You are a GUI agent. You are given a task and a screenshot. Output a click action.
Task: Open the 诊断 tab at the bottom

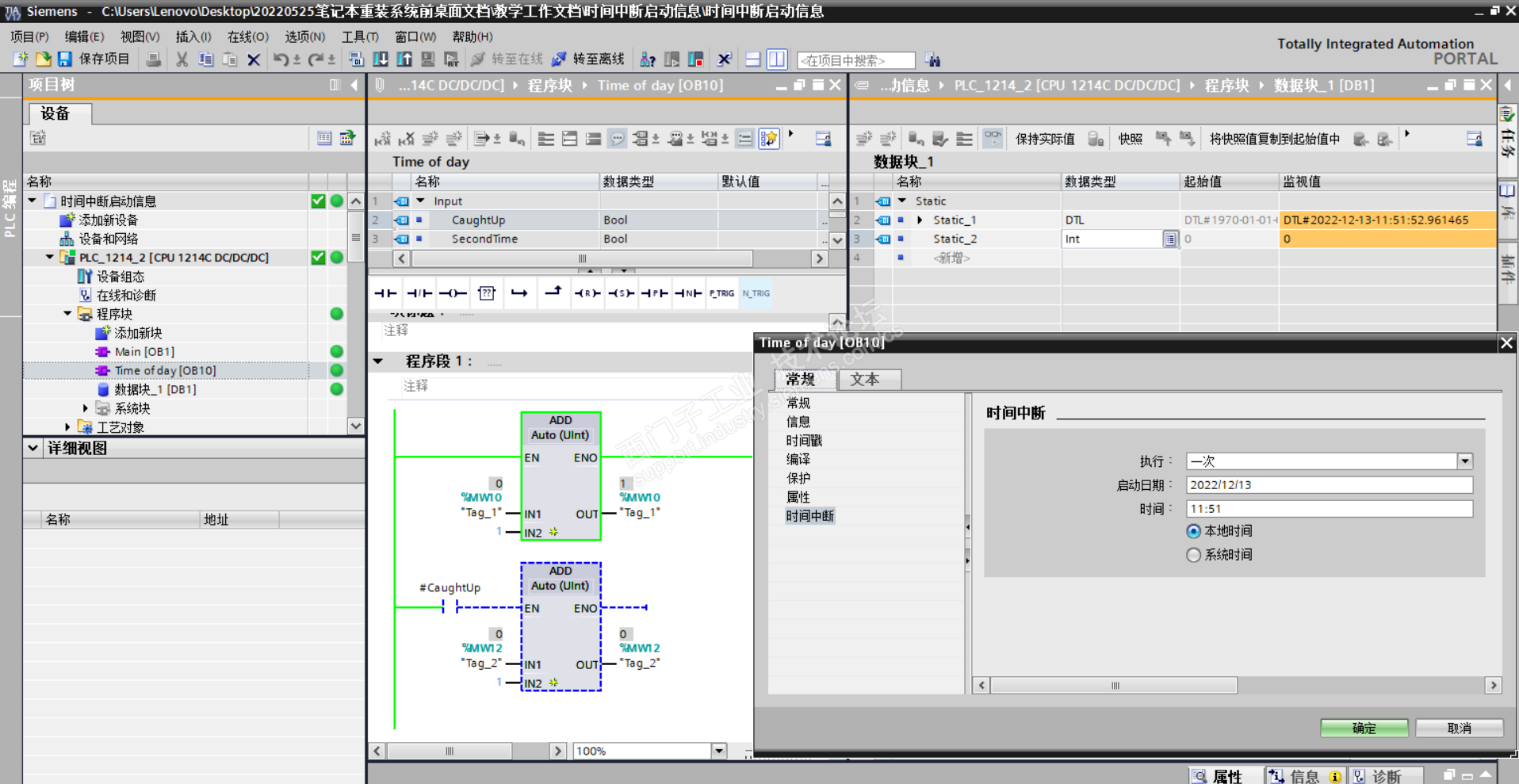[1387, 776]
